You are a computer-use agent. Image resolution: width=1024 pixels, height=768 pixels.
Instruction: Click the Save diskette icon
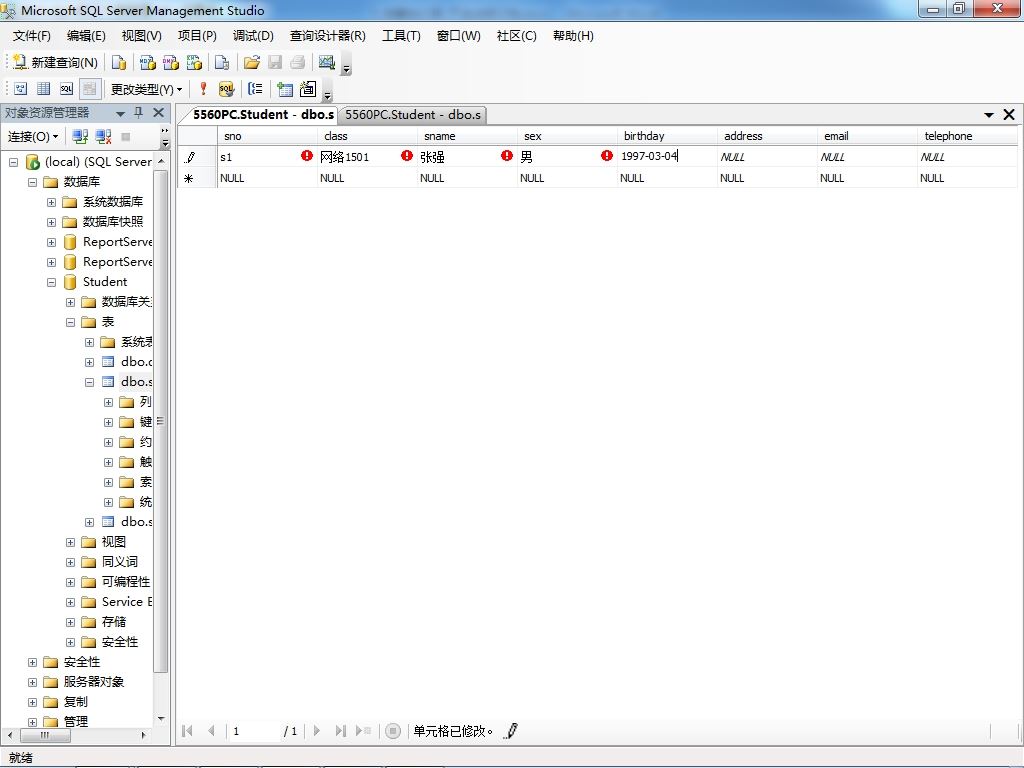tap(275, 62)
